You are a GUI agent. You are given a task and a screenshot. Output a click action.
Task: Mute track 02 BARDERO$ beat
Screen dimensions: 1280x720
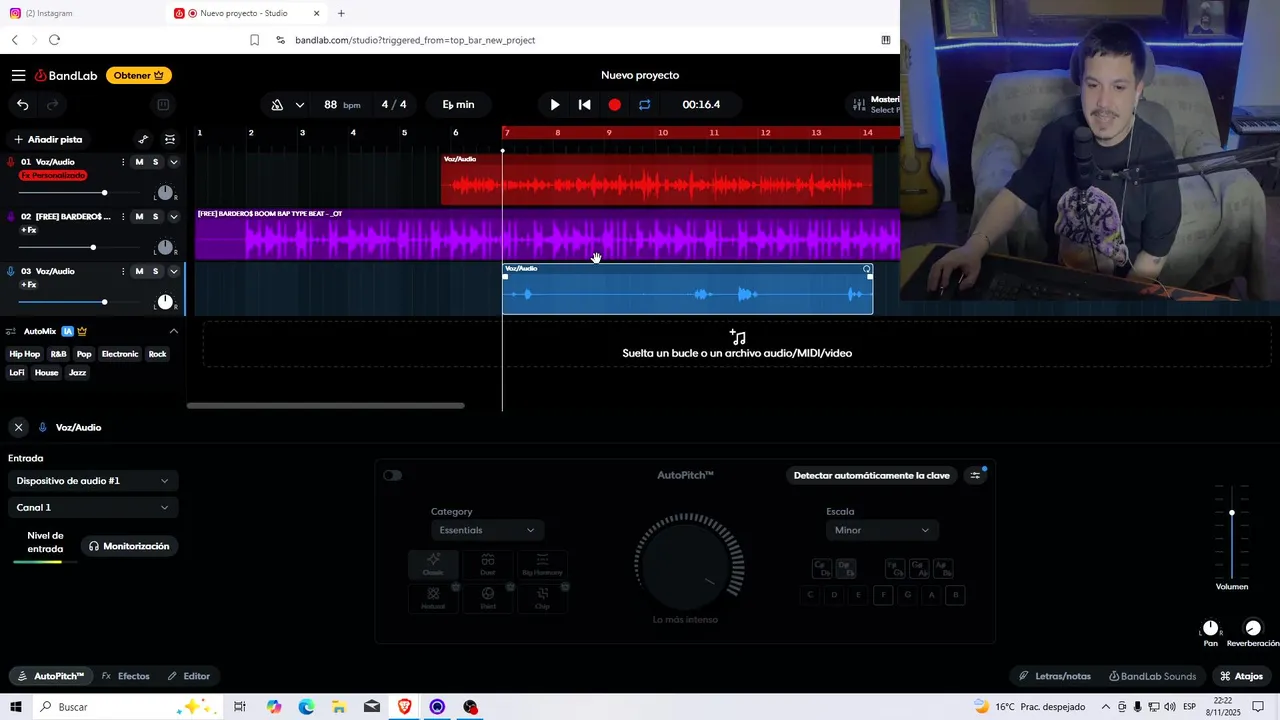pyautogui.click(x=139, y=217)
